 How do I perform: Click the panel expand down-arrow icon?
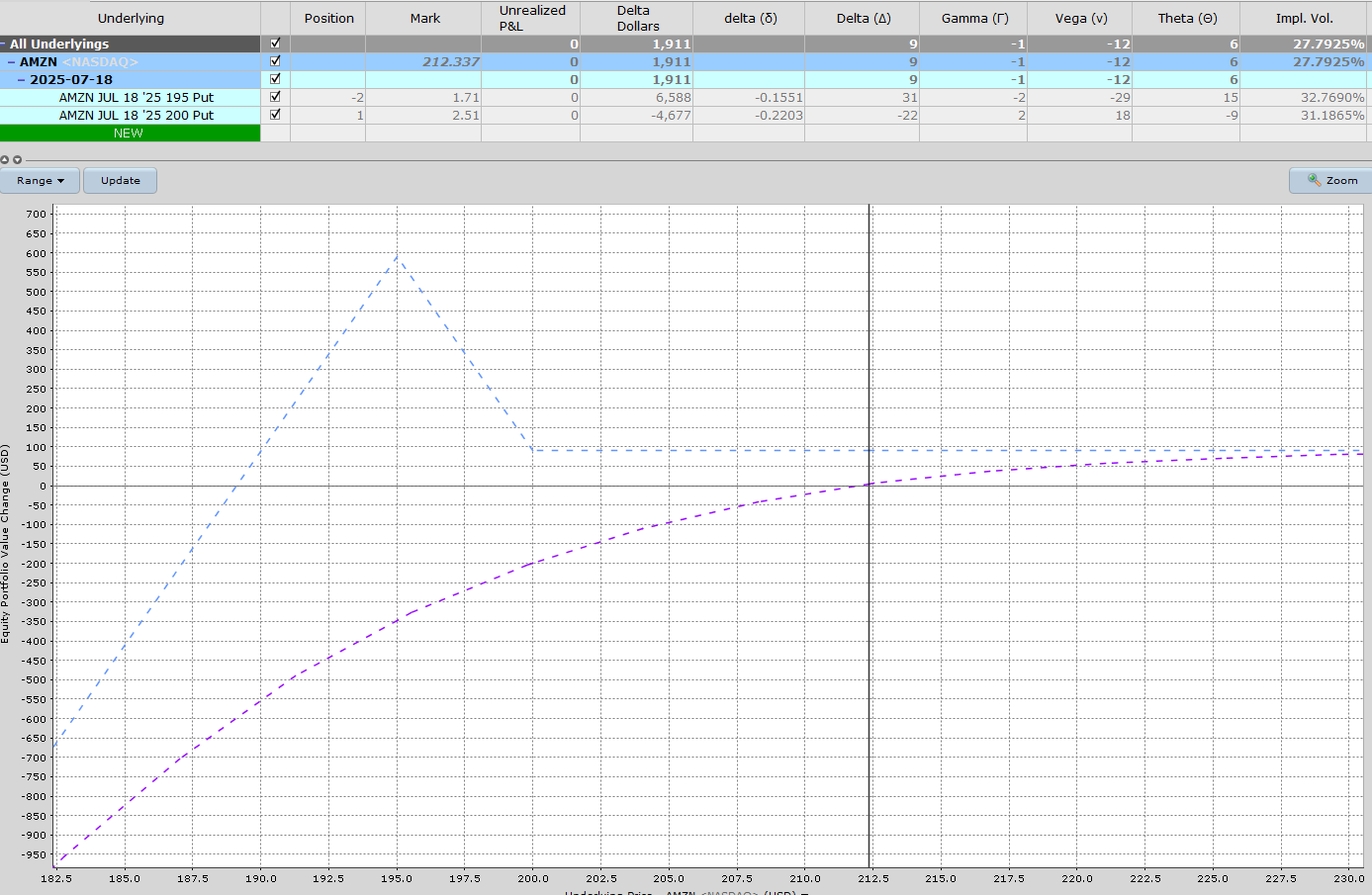(x=17, y=159)
